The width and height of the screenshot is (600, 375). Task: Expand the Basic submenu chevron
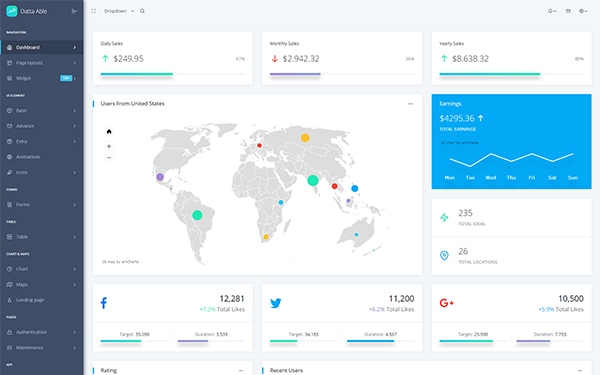(x=75, y=111)
